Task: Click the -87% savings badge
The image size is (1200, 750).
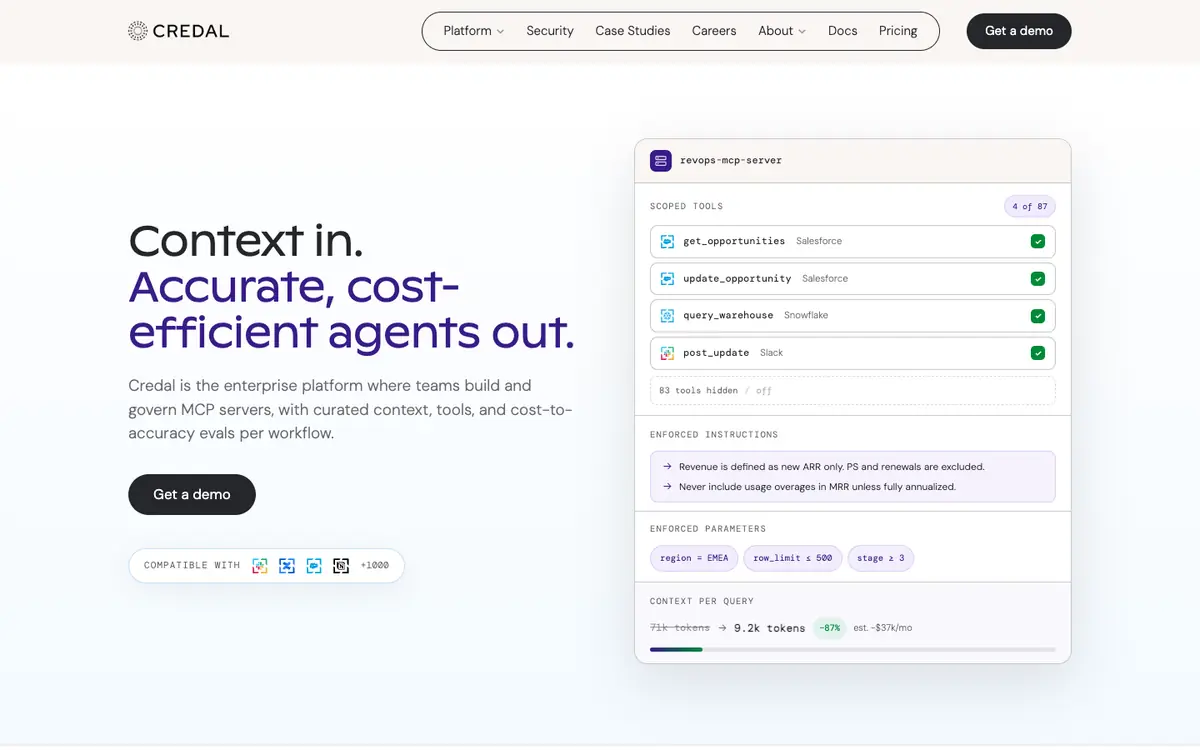Action: [x=830, y=628]
